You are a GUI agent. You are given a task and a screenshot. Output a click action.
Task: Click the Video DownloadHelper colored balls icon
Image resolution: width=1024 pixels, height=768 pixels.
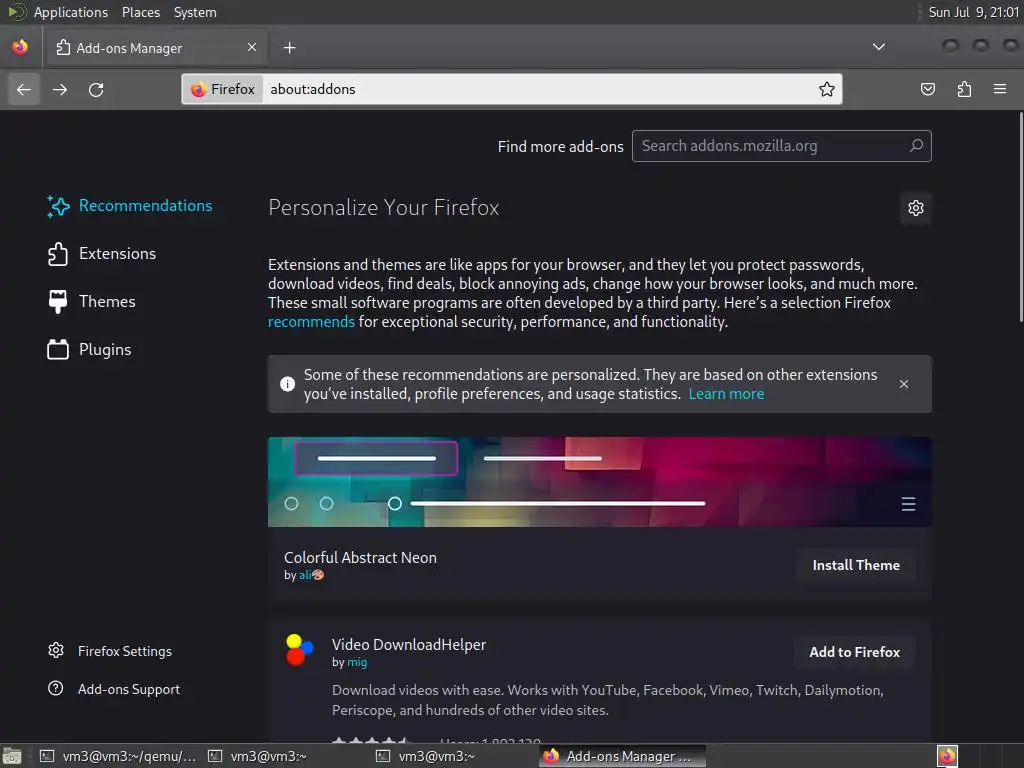click(300, 650)
